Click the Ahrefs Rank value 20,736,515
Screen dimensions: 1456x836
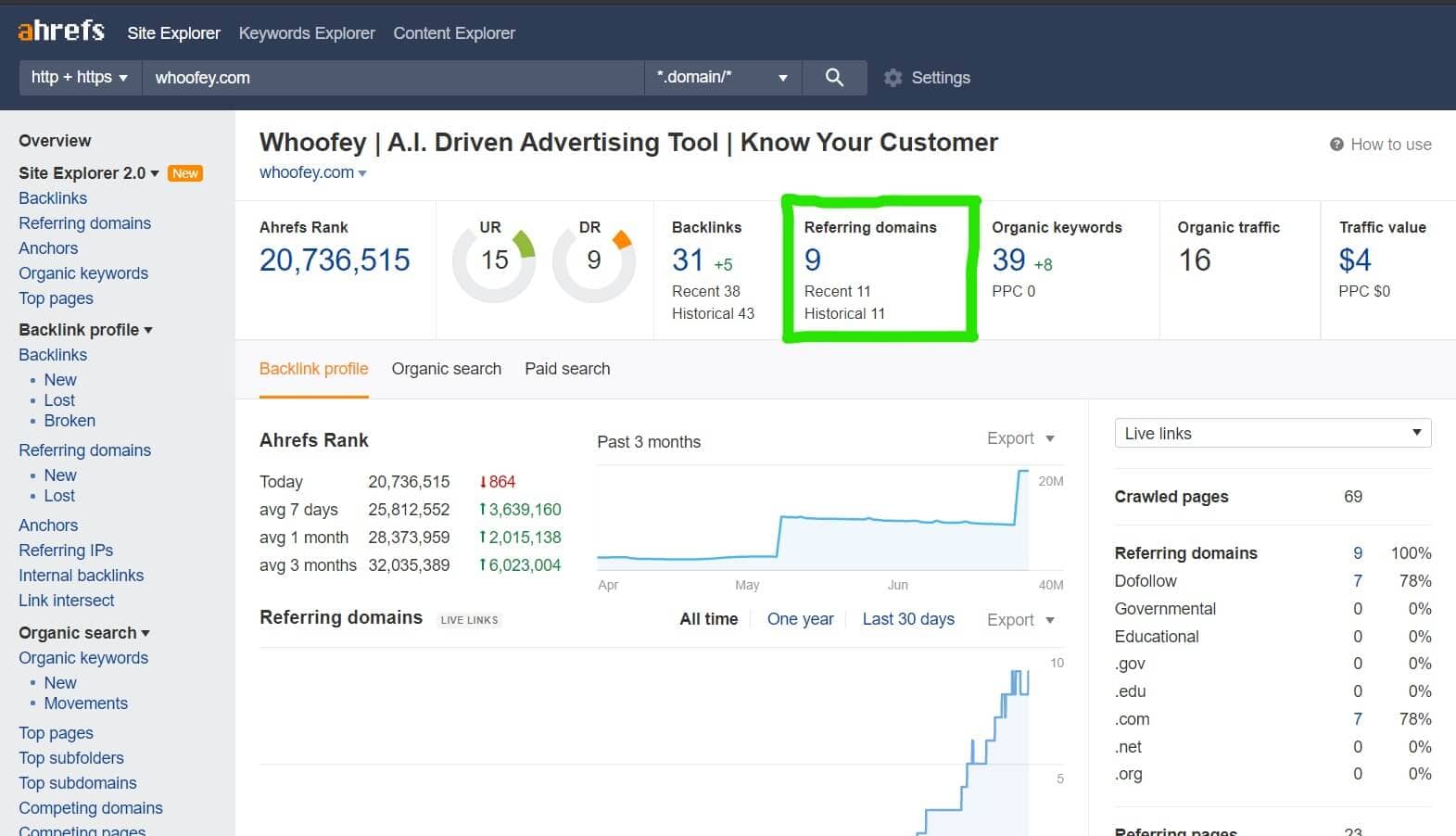click(x=335, y=260)
